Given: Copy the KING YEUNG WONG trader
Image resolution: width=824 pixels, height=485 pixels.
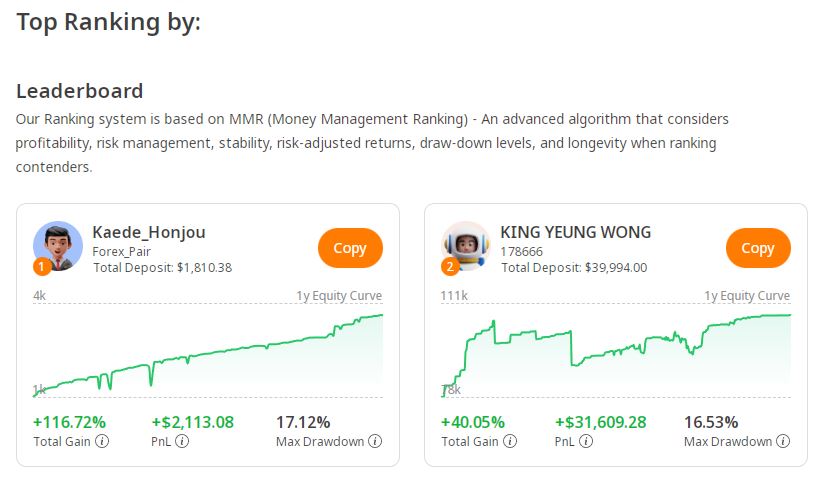Looking at the screenshot, I should (758, 248).
